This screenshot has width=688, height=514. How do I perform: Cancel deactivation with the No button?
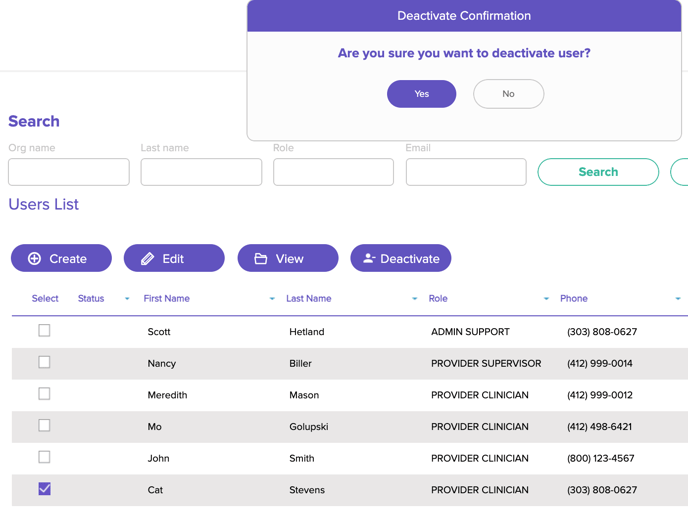pos(508,94)
